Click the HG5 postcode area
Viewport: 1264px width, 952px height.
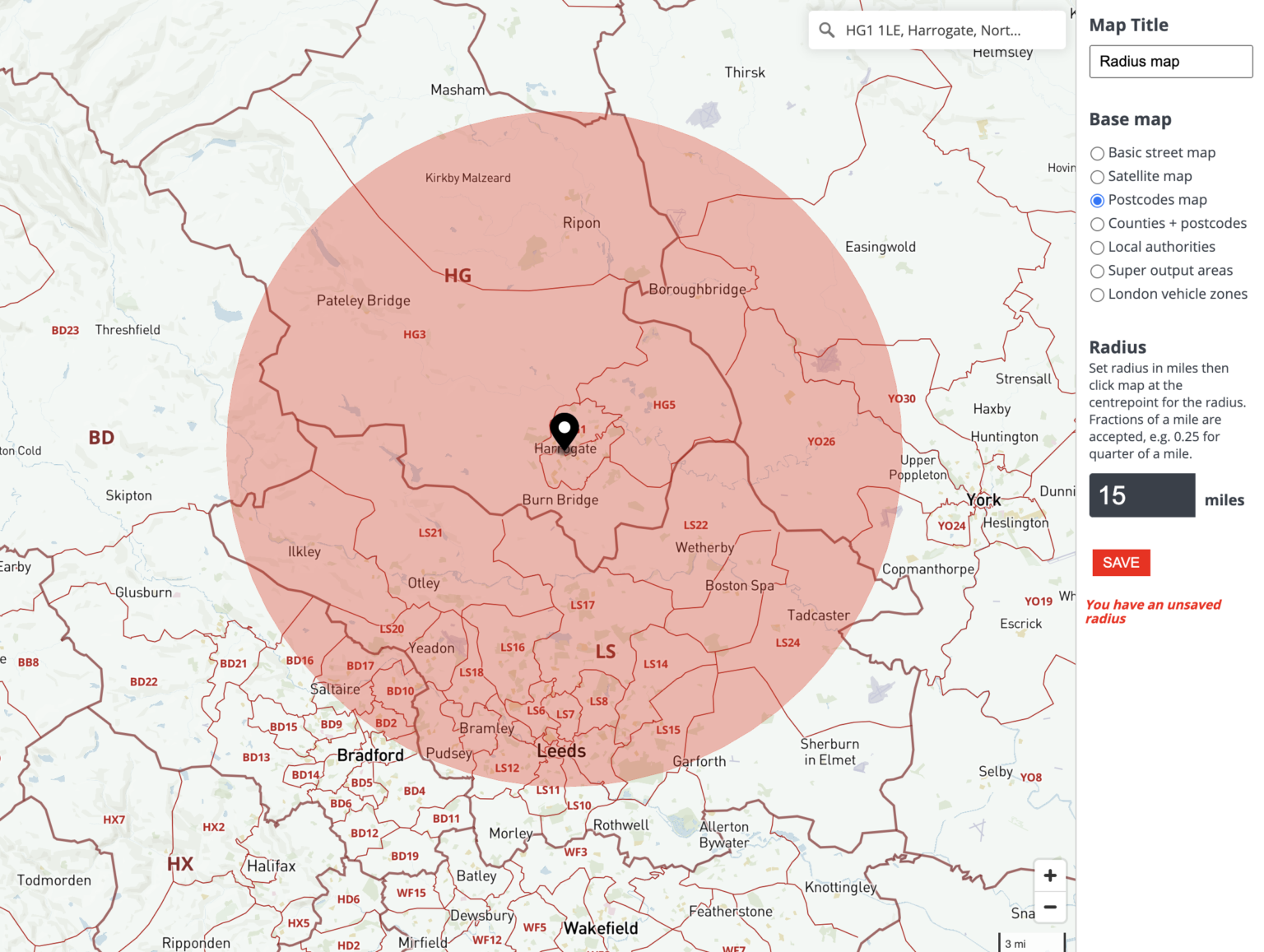(665, 405)
